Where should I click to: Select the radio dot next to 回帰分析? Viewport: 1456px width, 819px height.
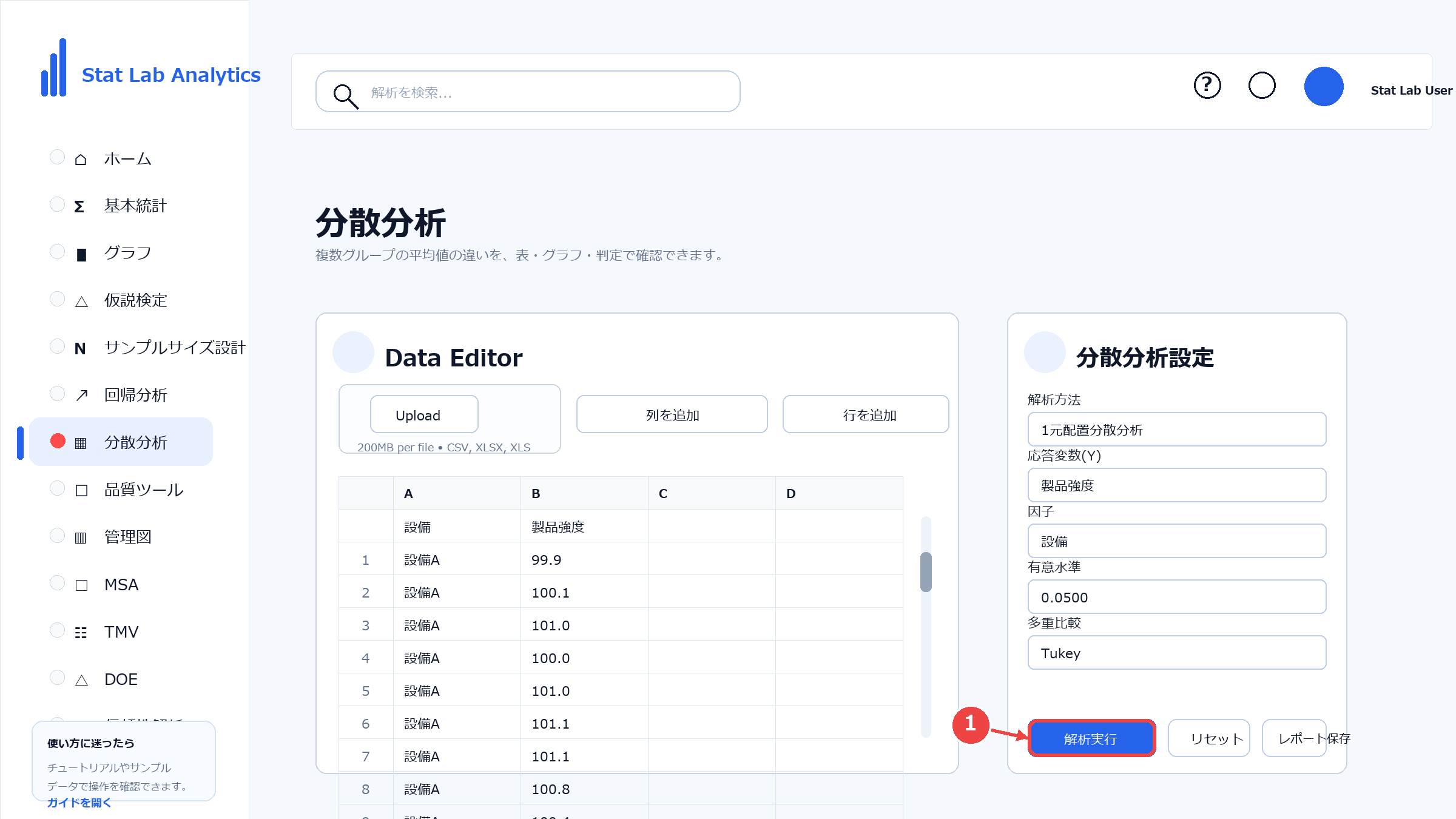pos(57,394)
